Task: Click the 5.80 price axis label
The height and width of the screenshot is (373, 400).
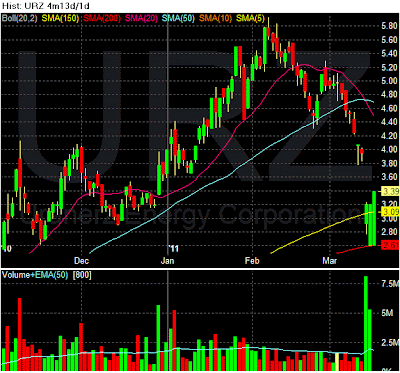Action: coord(388,26)
